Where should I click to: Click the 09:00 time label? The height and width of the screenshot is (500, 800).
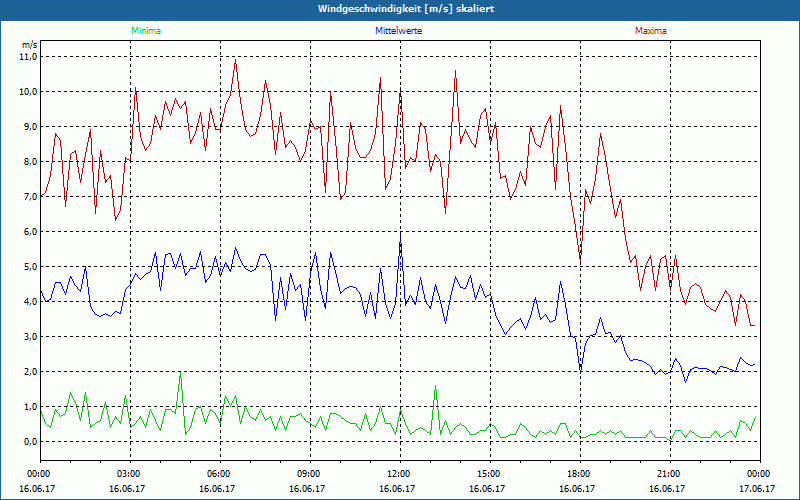[307, 474]
